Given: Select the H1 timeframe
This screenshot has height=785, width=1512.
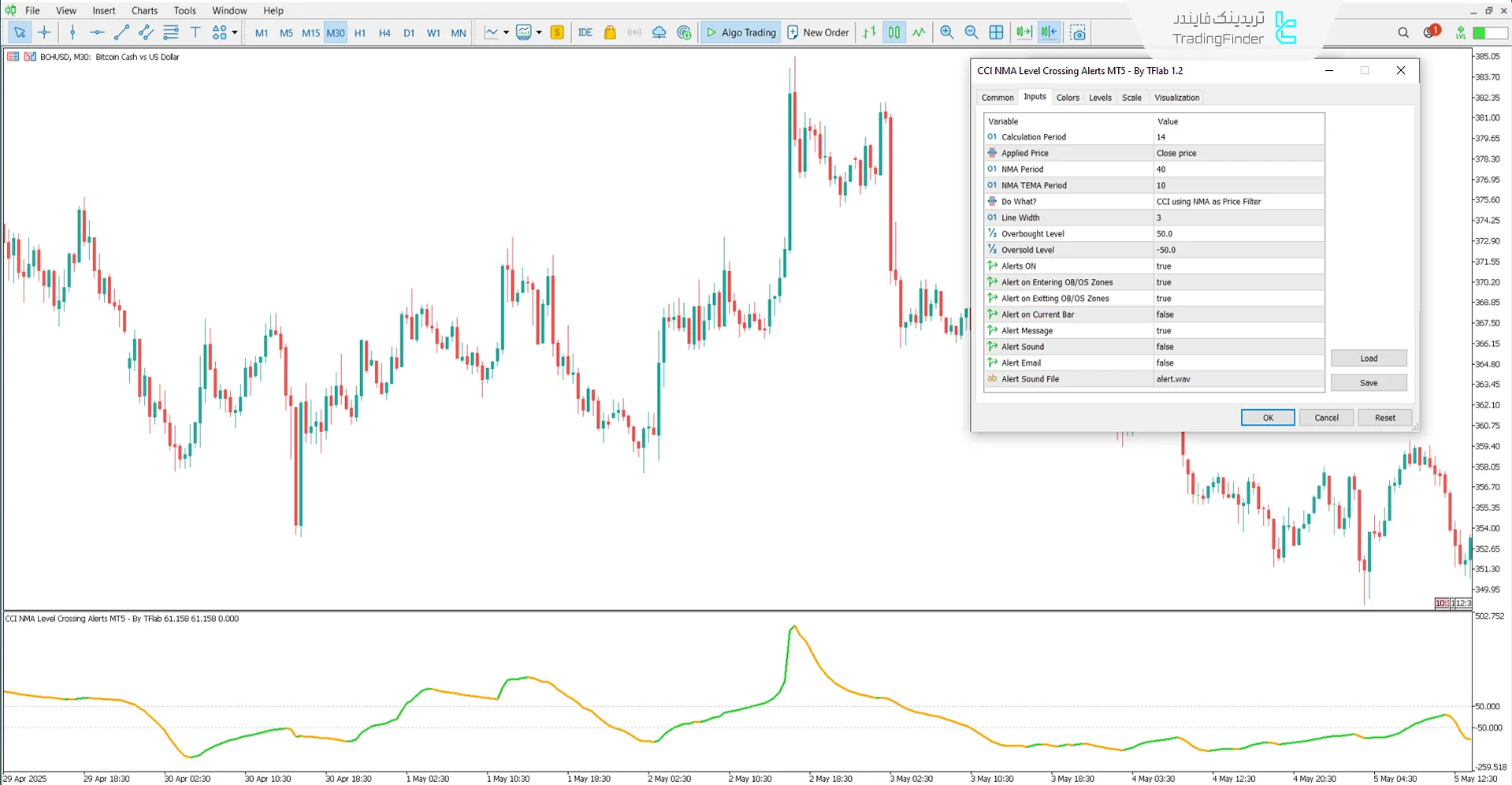Looking at the screenshot, I should tap(360, 33).
